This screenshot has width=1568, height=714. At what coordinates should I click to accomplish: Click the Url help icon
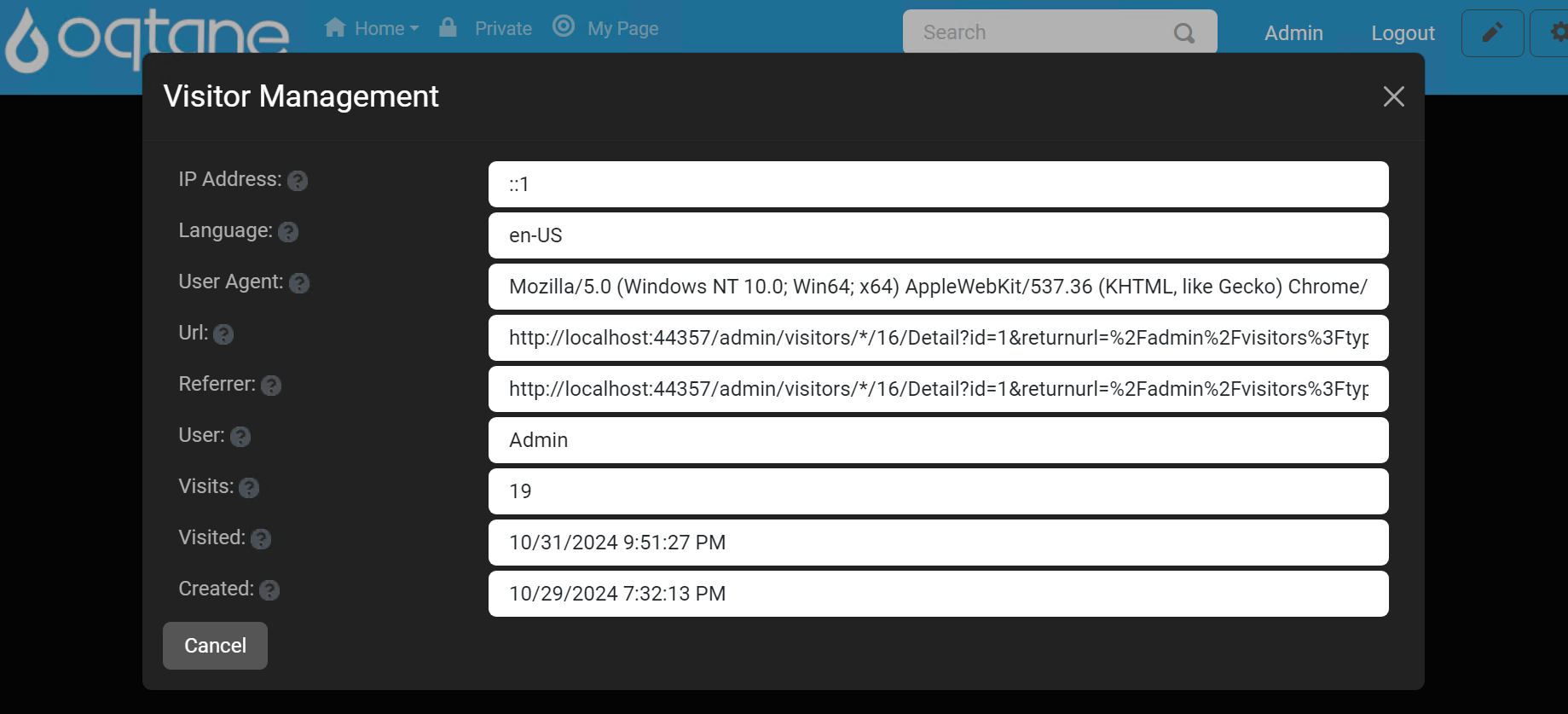pos(223,334)
